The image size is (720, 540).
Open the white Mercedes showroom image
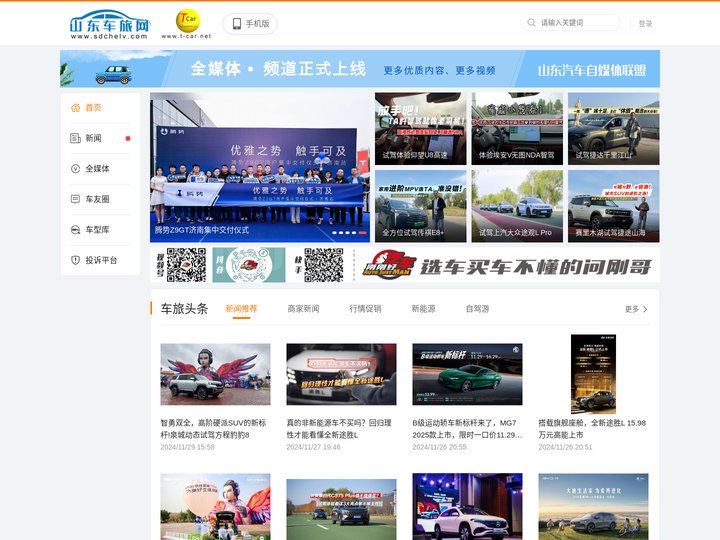click(x=467, y=506)
